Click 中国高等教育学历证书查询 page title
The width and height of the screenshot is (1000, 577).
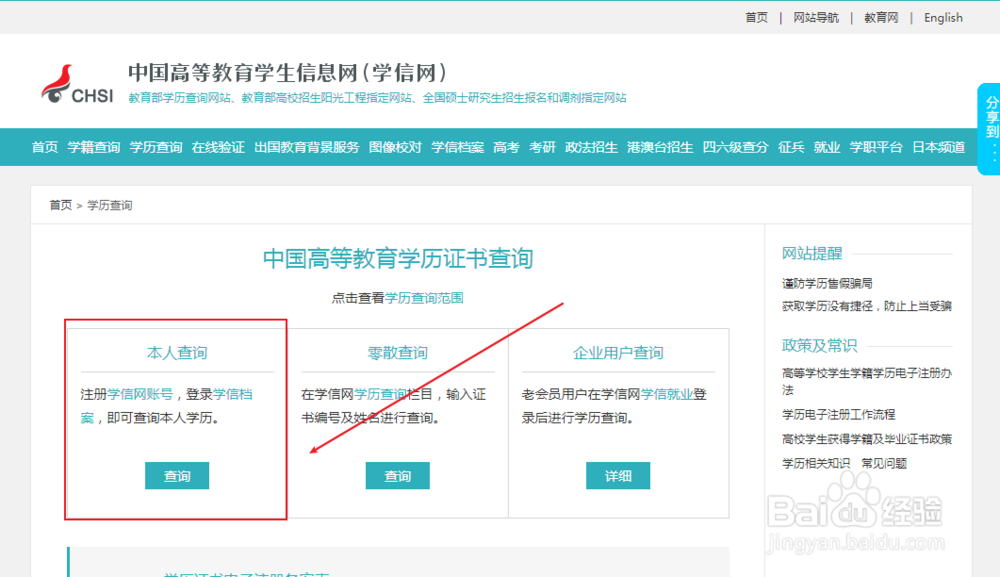click(x=398, y=258)
